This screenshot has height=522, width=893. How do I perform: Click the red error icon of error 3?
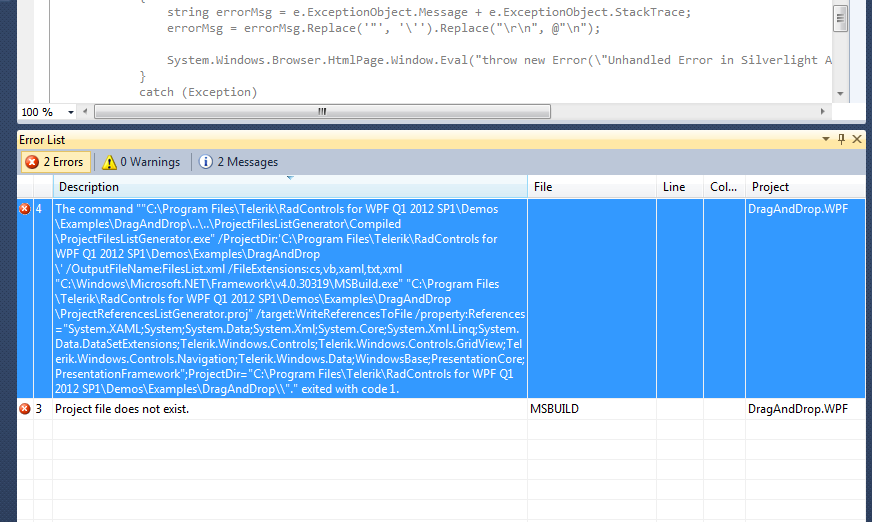pos(25,409)
